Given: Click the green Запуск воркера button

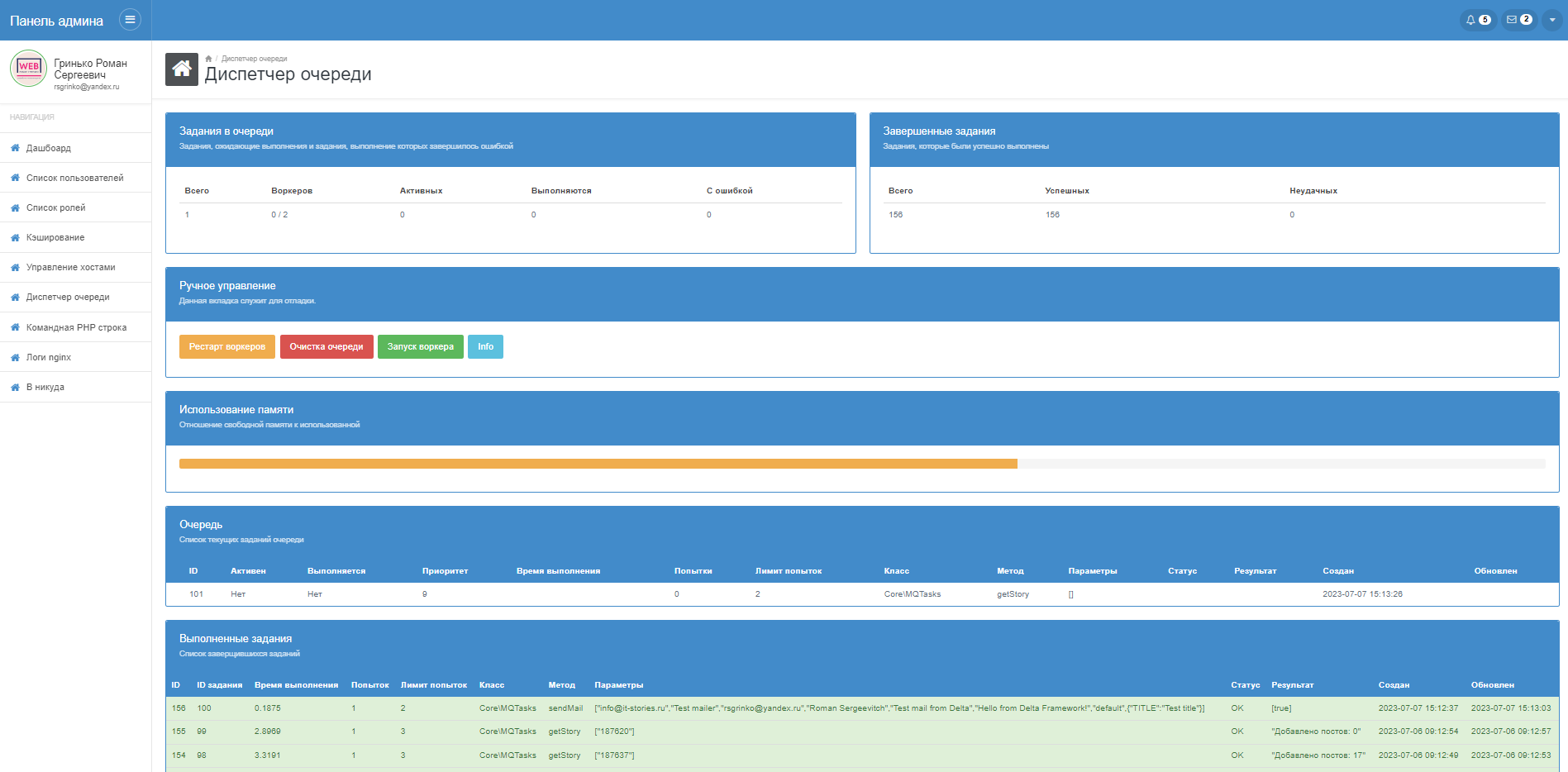Looking at the screenshot, I should point(420,346).
